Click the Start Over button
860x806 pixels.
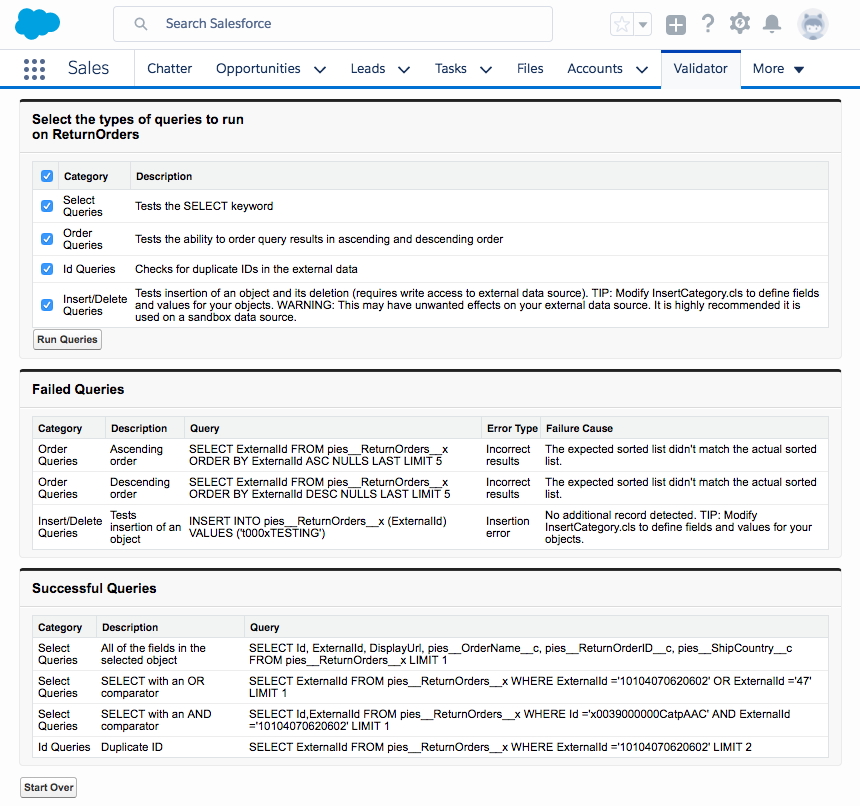click(x=49, y=787)
